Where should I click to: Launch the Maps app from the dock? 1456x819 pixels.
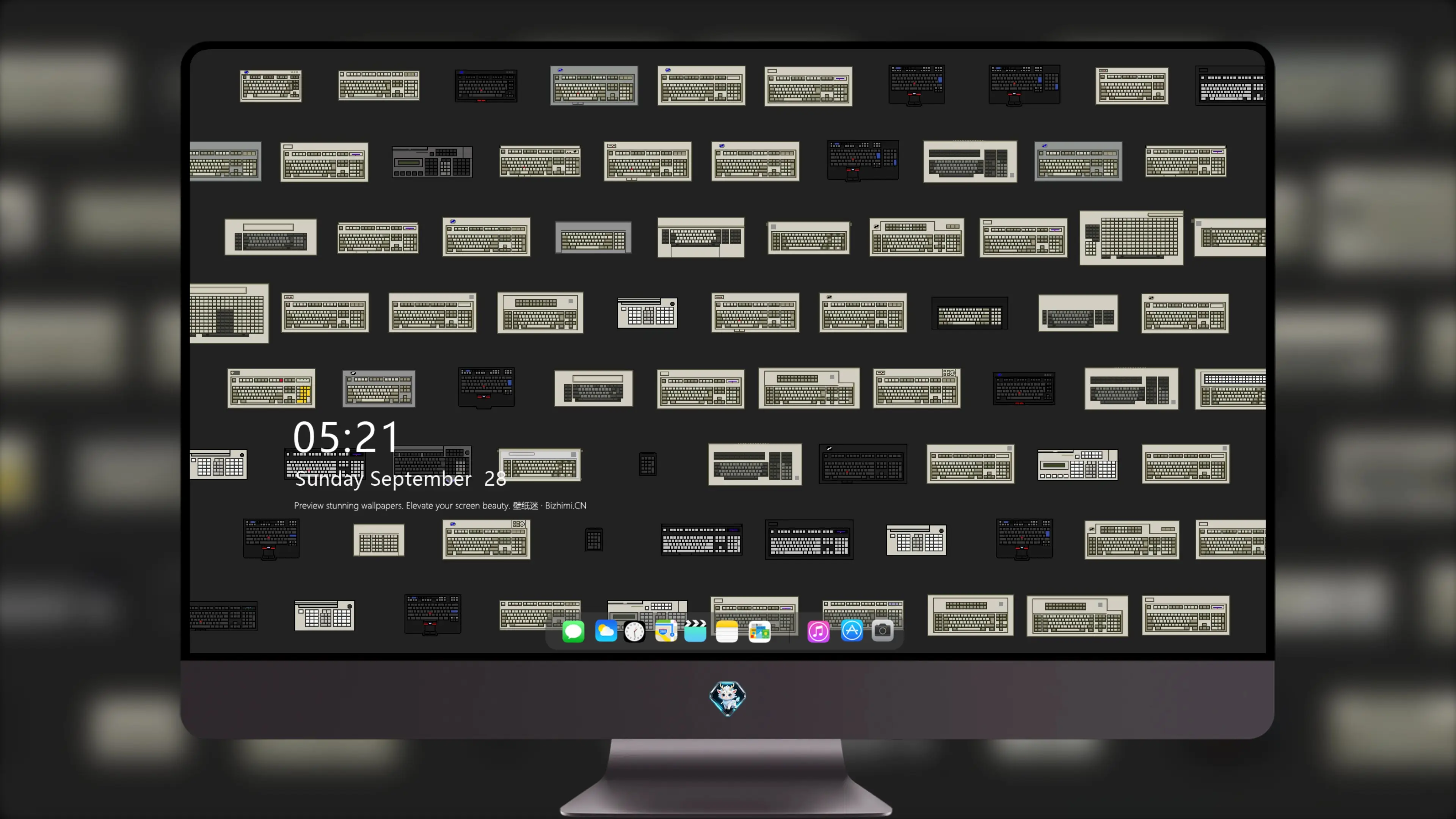point(666,631)
